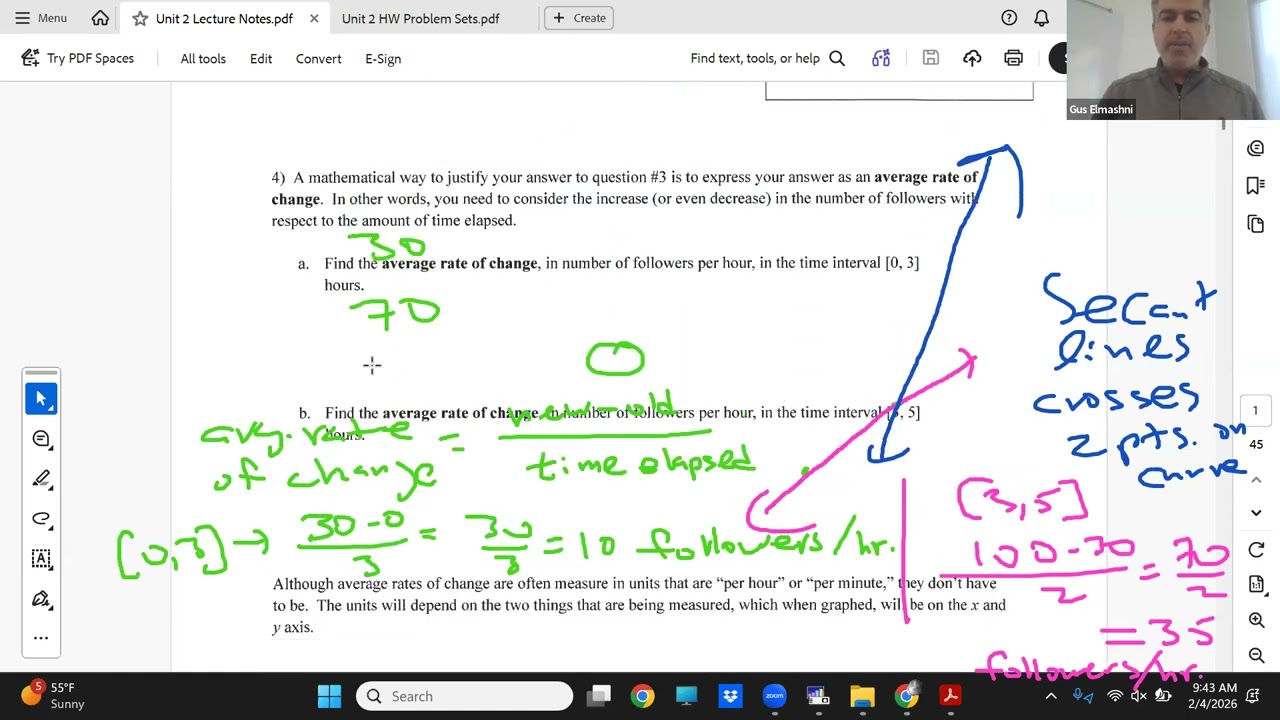
Task: Add a comment with sticky note tool
Action: pos(41,439)
